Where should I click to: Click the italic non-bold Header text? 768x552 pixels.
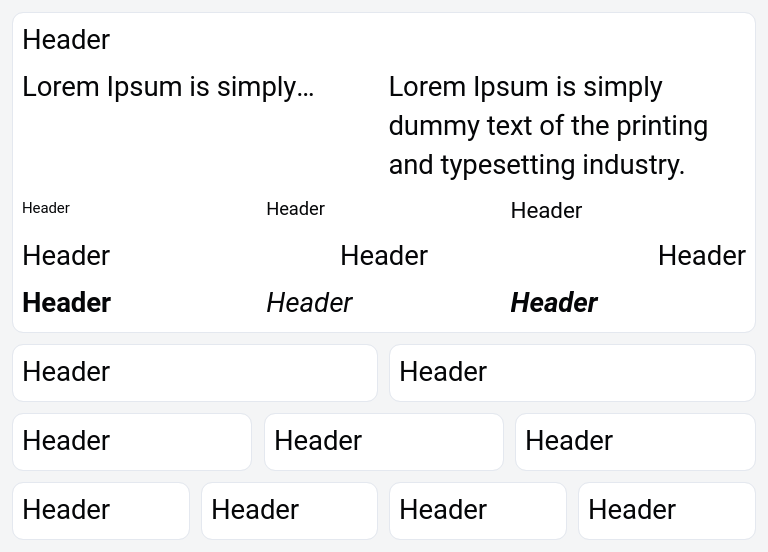tap(309, 303)
